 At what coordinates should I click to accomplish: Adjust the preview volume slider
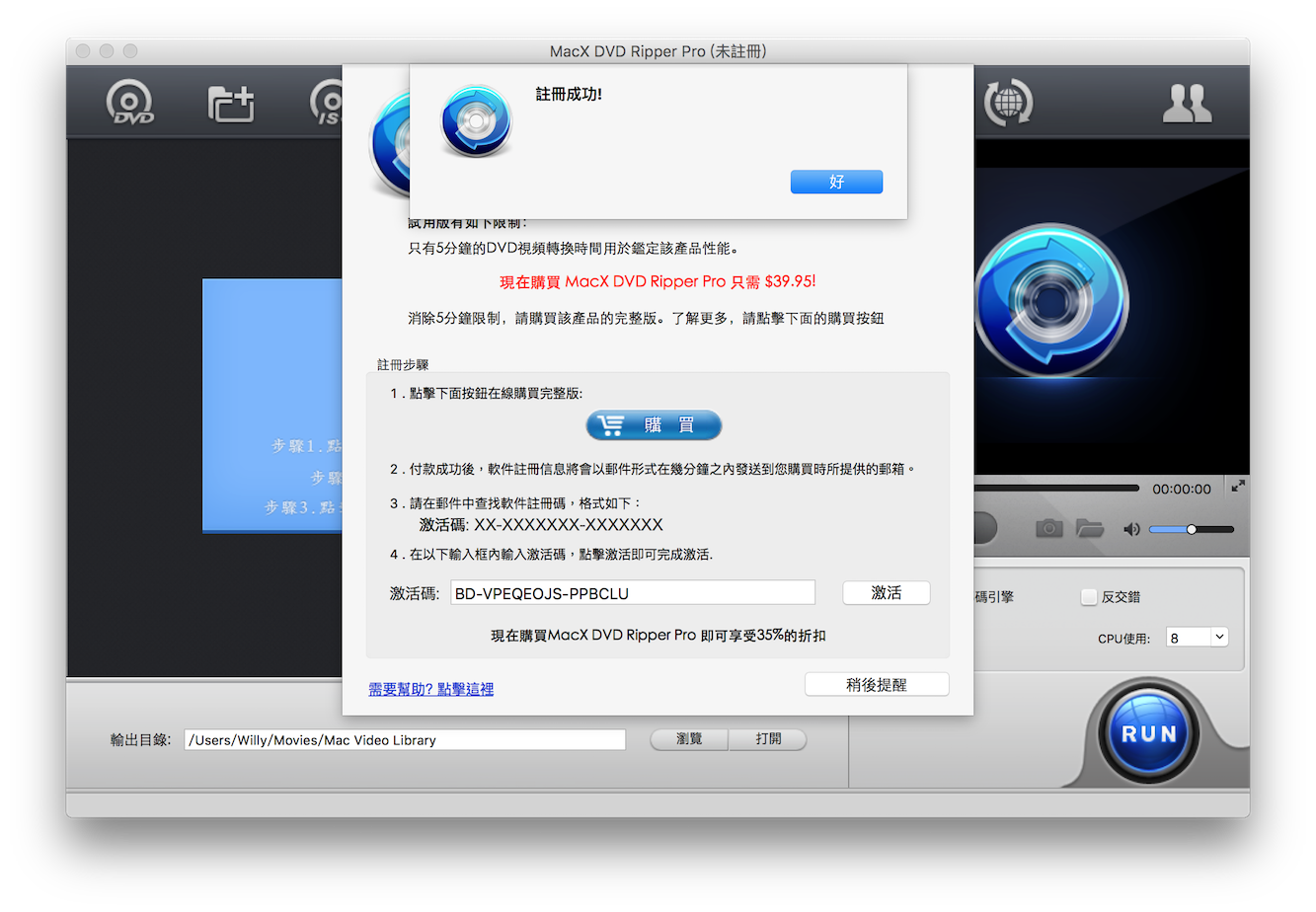coord(1191,529)
